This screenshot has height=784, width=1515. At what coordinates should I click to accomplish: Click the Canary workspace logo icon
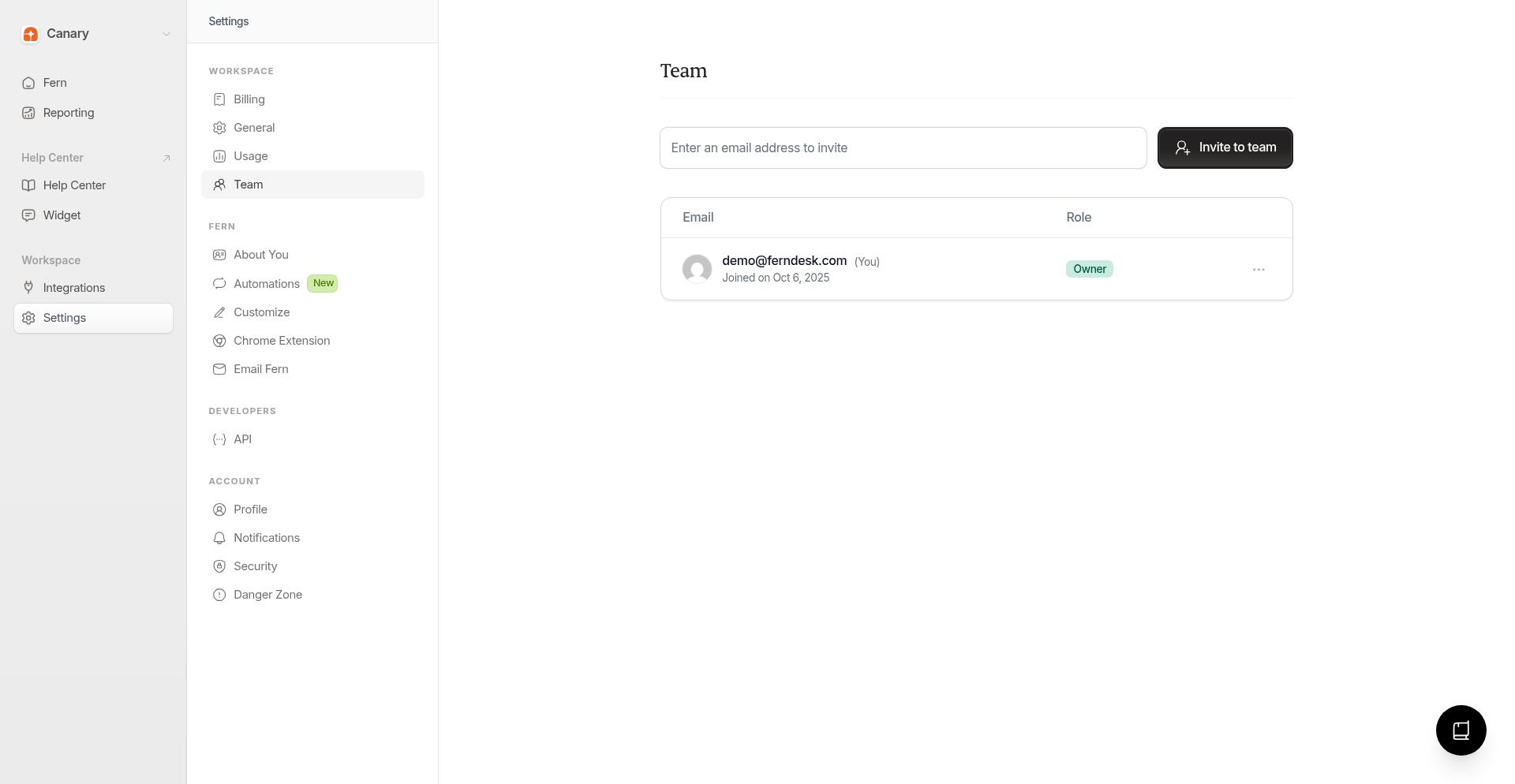click(31, 34)
